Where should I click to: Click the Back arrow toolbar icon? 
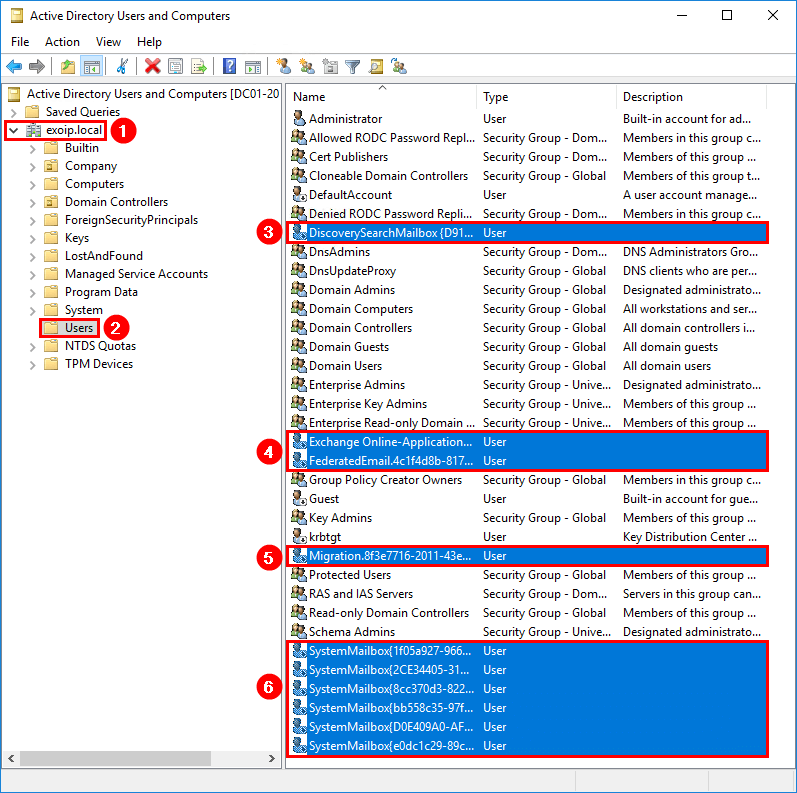click(14, 67)
